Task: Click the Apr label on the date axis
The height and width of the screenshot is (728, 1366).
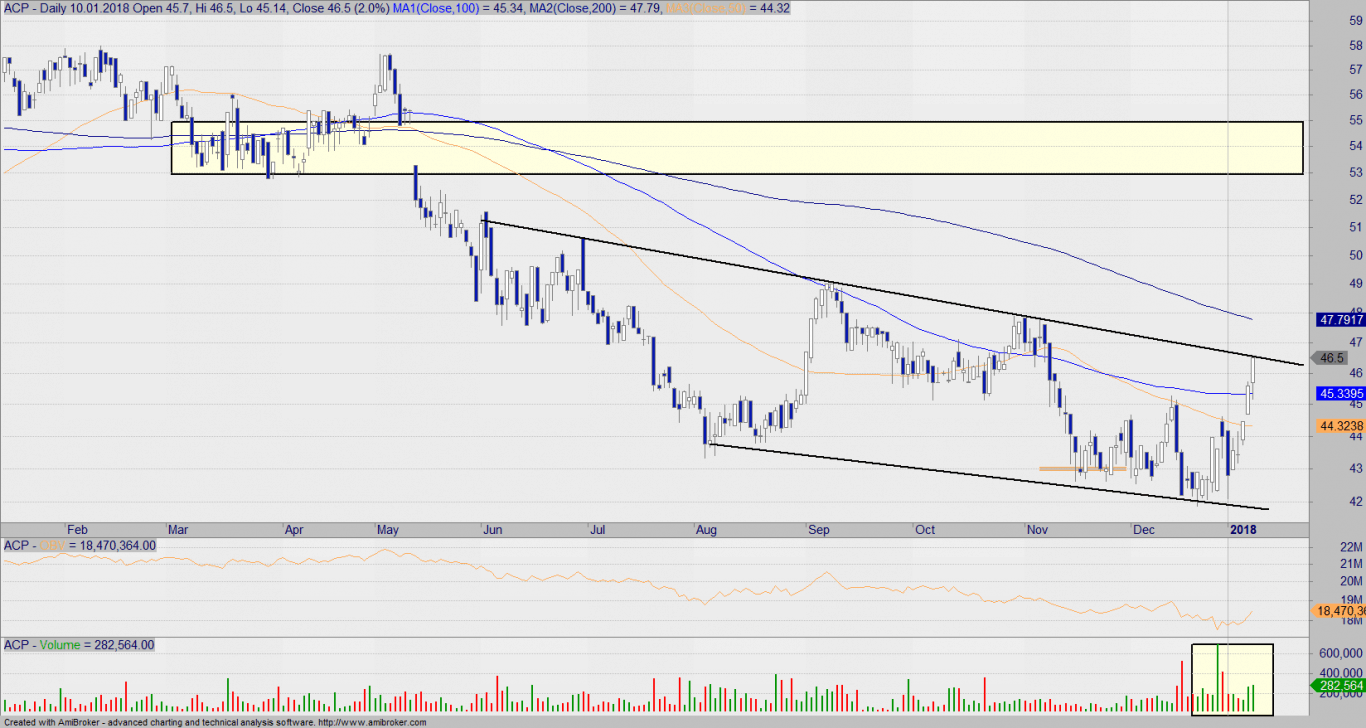Action: click(295, 529)
